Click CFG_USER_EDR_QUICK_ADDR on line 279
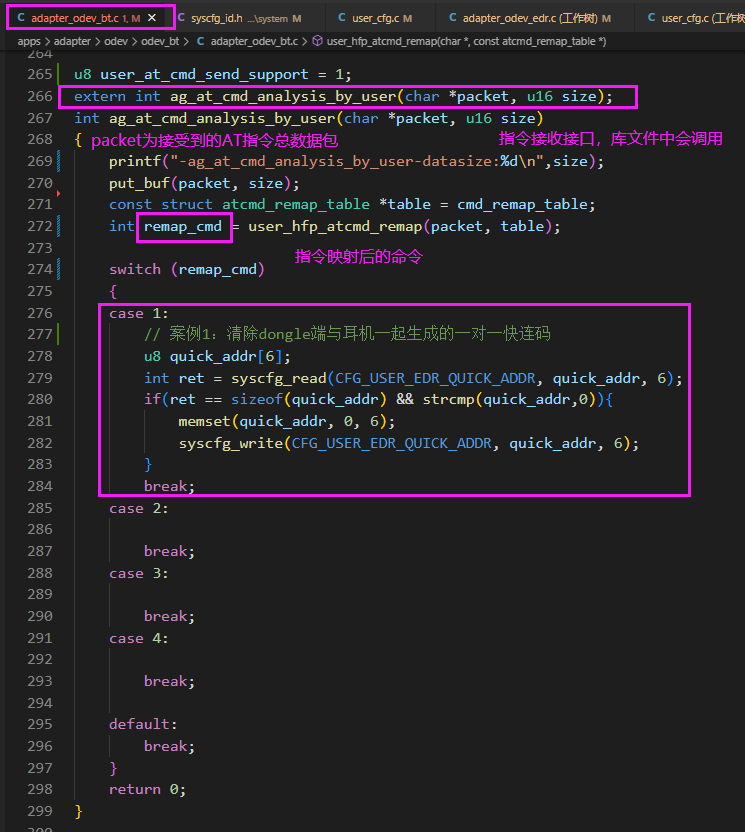The image size is (745, 832). point(435,378)
